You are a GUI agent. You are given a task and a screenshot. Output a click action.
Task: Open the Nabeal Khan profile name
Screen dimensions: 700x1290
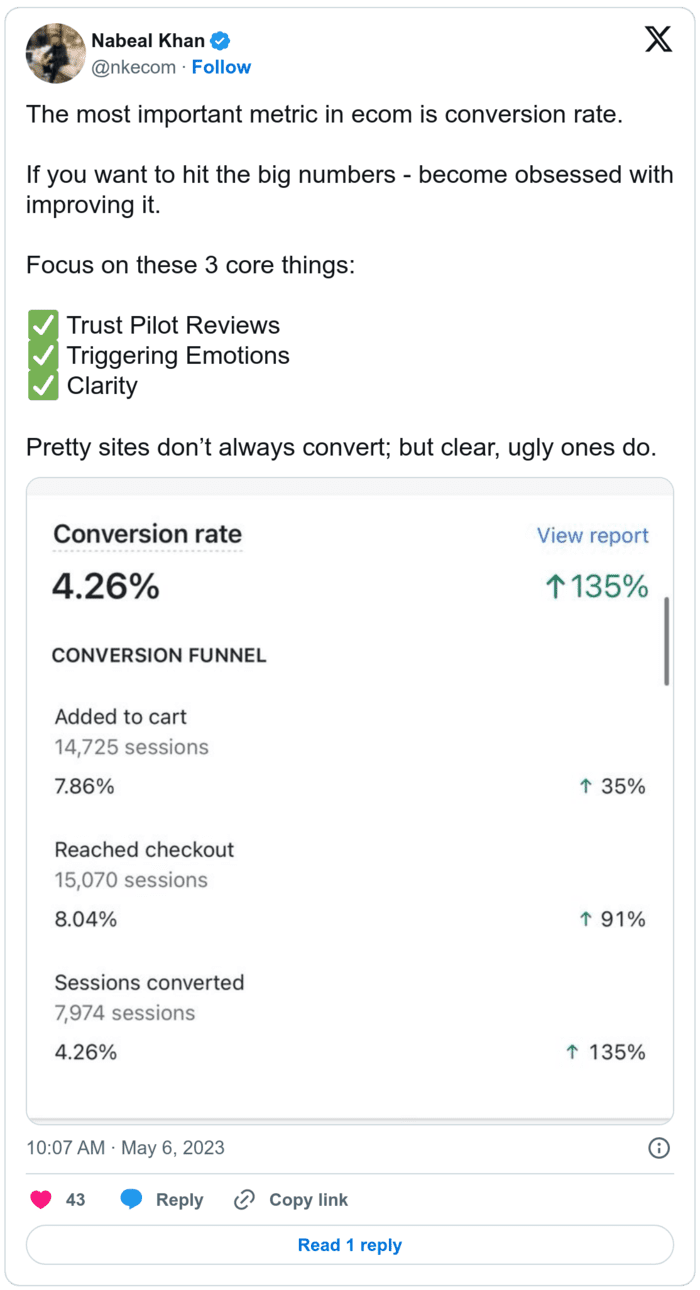(x=148, y=41)
